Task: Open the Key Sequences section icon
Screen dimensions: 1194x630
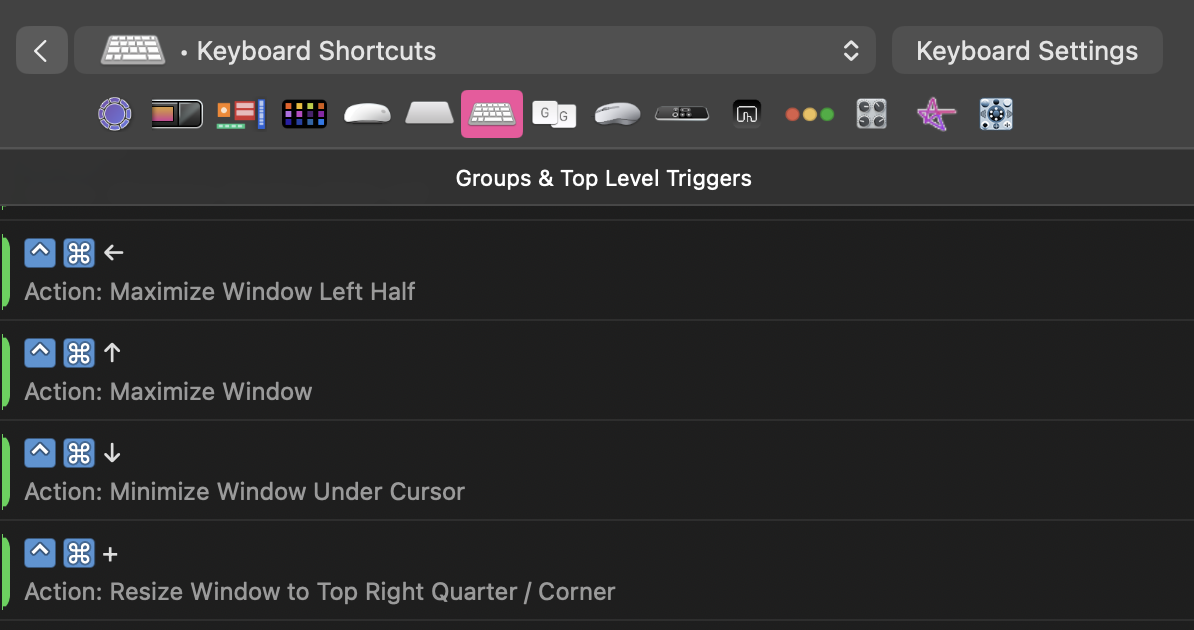Action: (x=554, y=114)
